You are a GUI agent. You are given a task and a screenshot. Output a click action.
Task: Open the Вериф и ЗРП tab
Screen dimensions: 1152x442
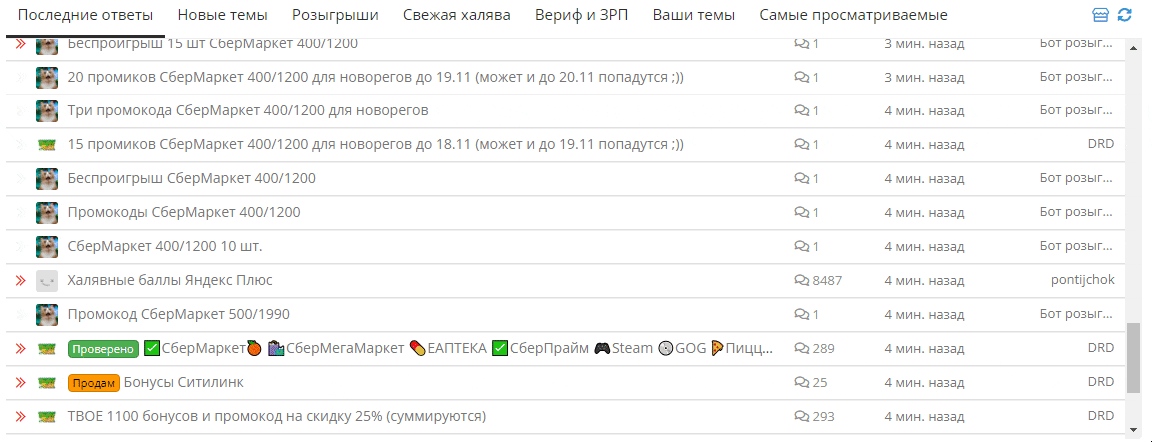point(582,15)
